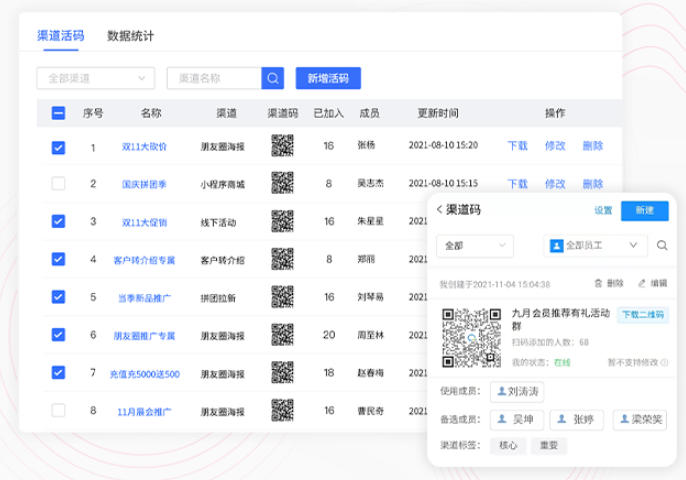Open the 充值充5000送500 name link
Screen dimensions: 686x480
pyautogui.click(x=144, y=374)
